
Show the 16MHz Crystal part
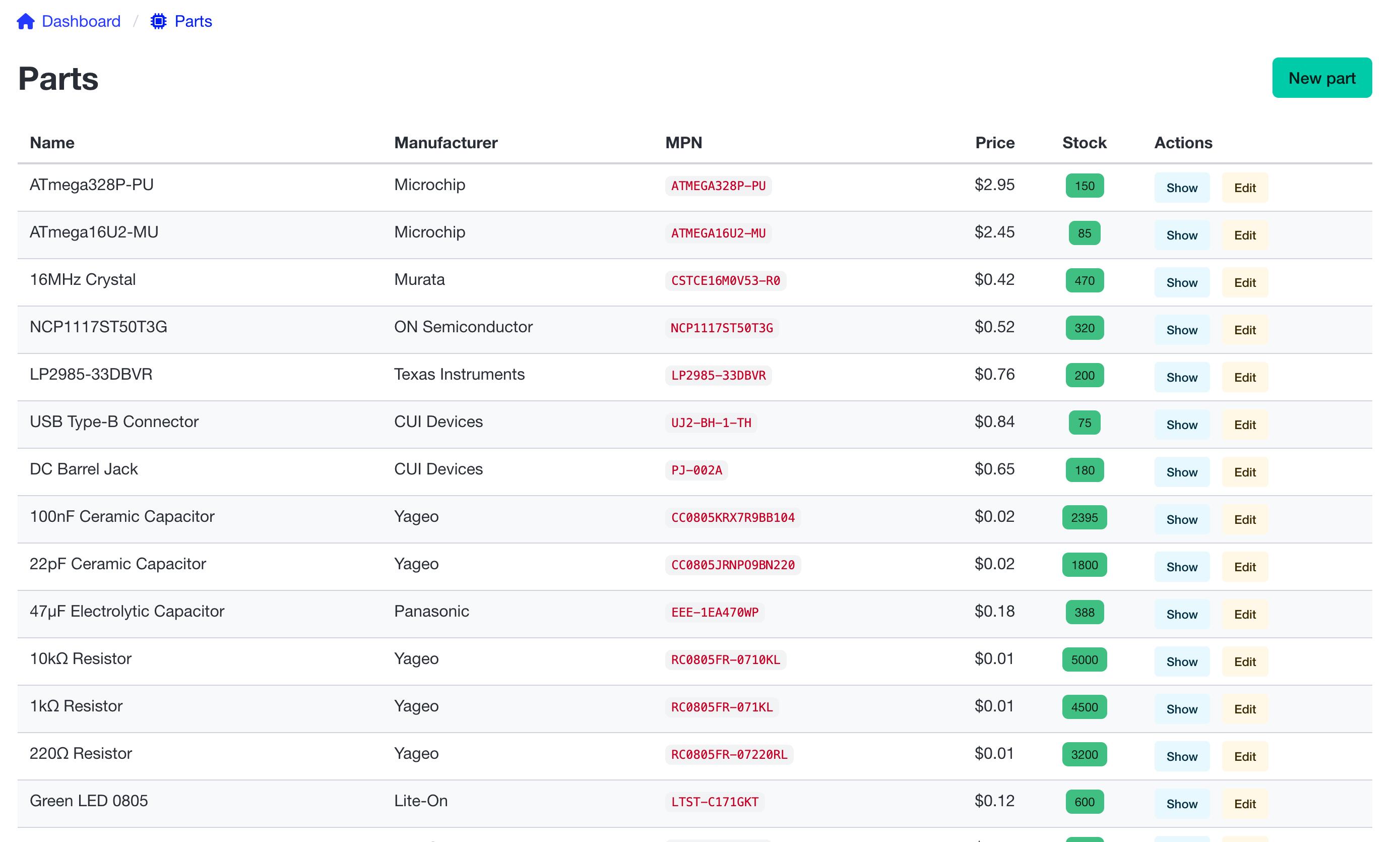coord(1181,282)
